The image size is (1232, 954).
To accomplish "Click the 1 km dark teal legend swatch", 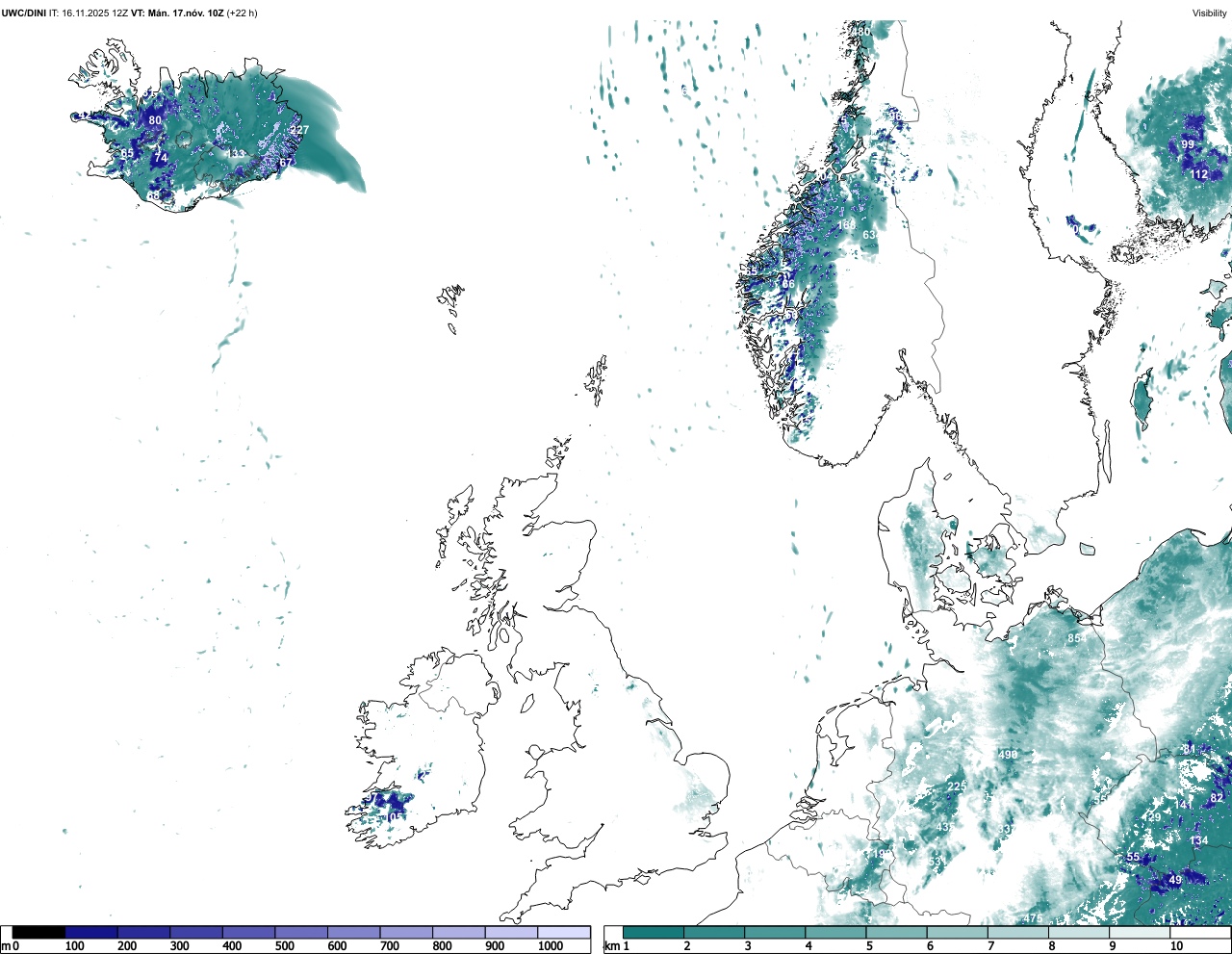I will [x=654, y=932].
